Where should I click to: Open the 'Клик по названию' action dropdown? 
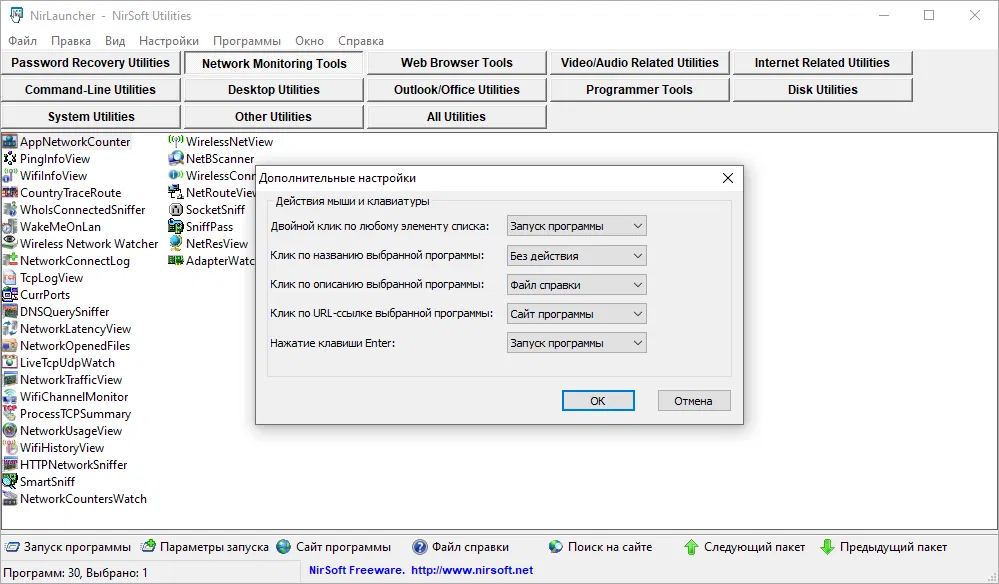pyautogui.click(x=577, y=255)
